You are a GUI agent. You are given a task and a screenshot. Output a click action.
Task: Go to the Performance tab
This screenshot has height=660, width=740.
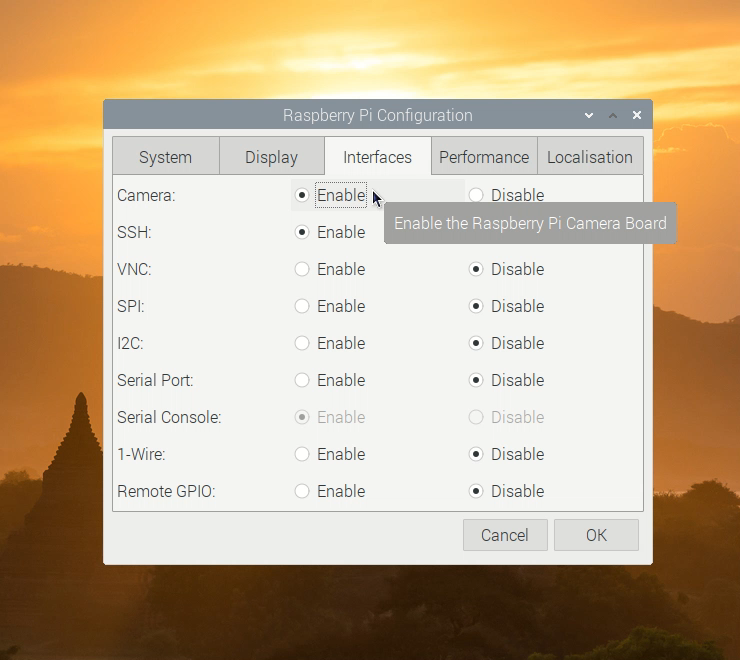point(484,157)
